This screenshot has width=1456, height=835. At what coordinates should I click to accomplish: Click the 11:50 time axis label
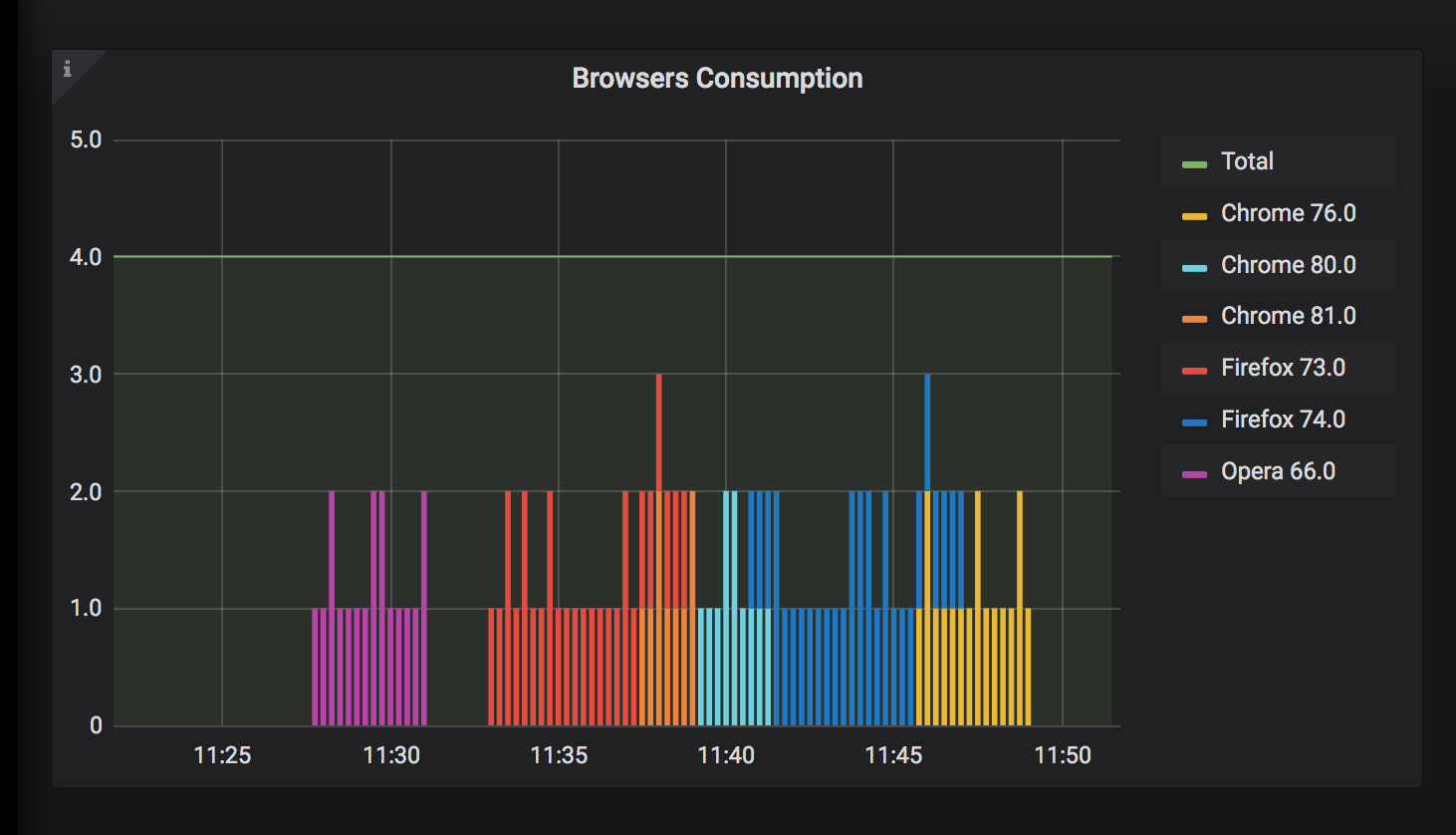click(x=1063, y=755)
